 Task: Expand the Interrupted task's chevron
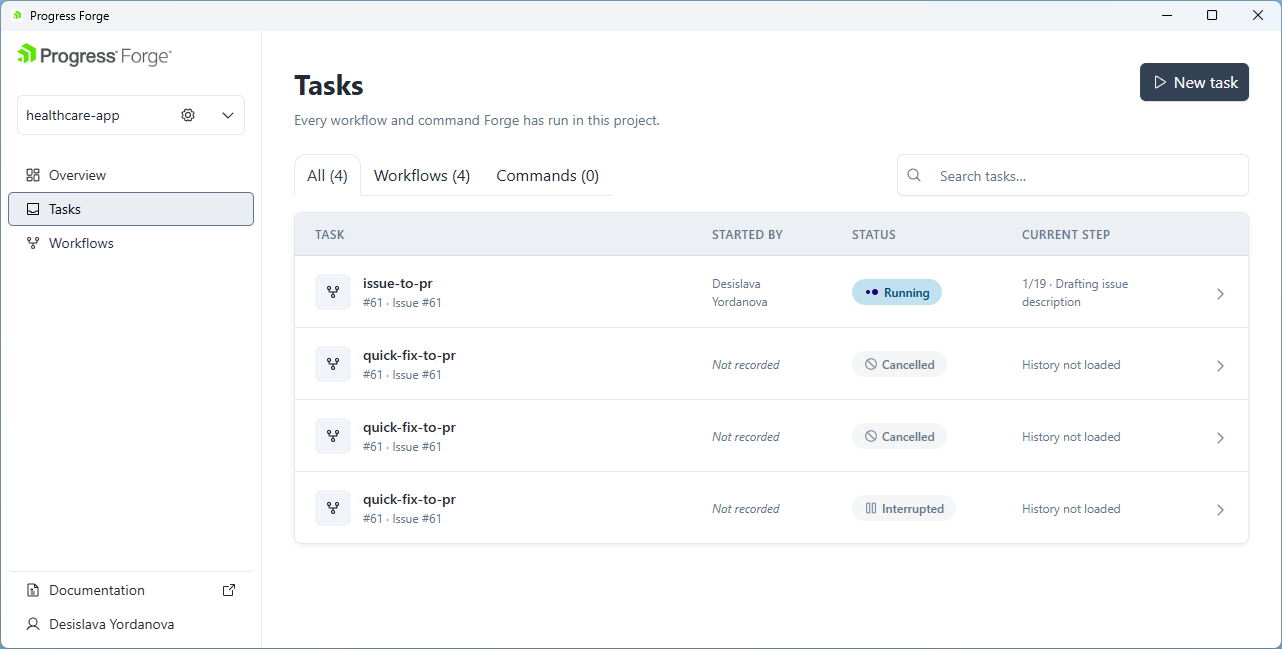1220,510
